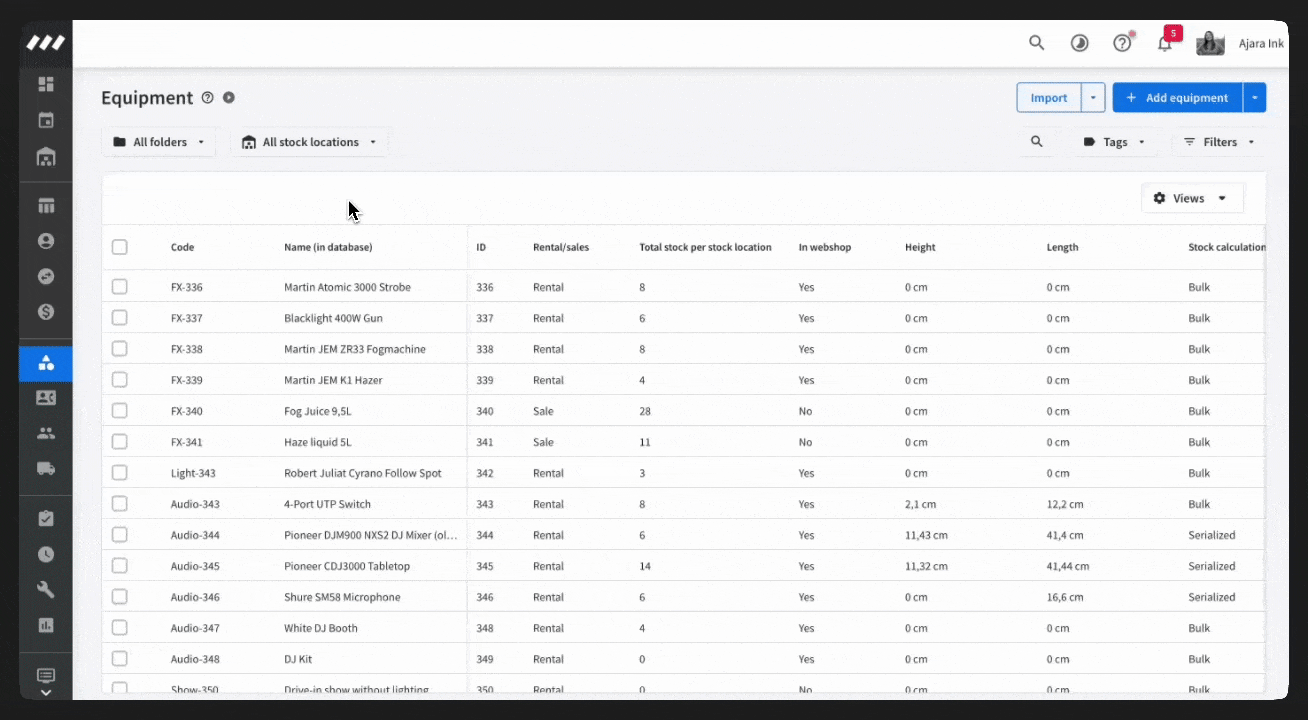The height and width of the screenshot is (720, 1308).
Task: Click the Import button
Action: coord(1049,98)
